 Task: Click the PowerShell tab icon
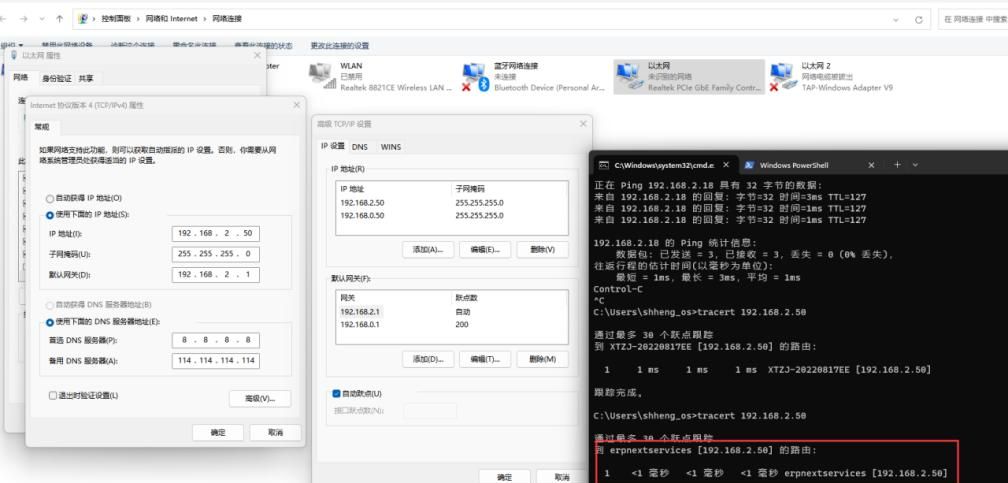(749, 165)
